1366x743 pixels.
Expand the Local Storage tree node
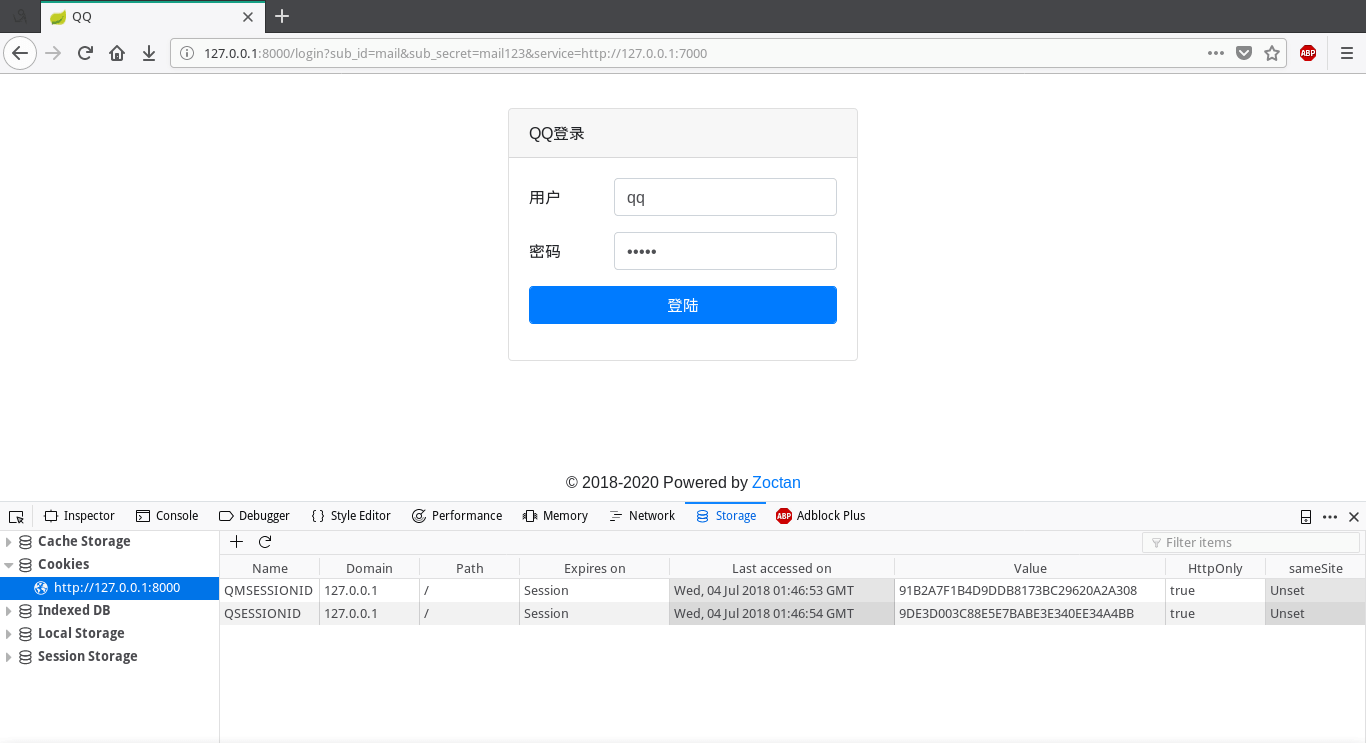9,634
